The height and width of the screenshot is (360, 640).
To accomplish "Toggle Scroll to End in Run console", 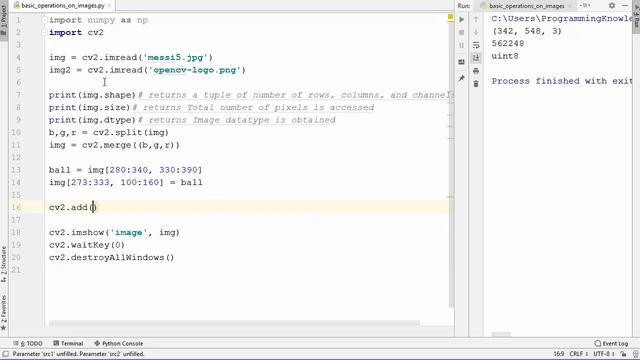I will [476, 58].
